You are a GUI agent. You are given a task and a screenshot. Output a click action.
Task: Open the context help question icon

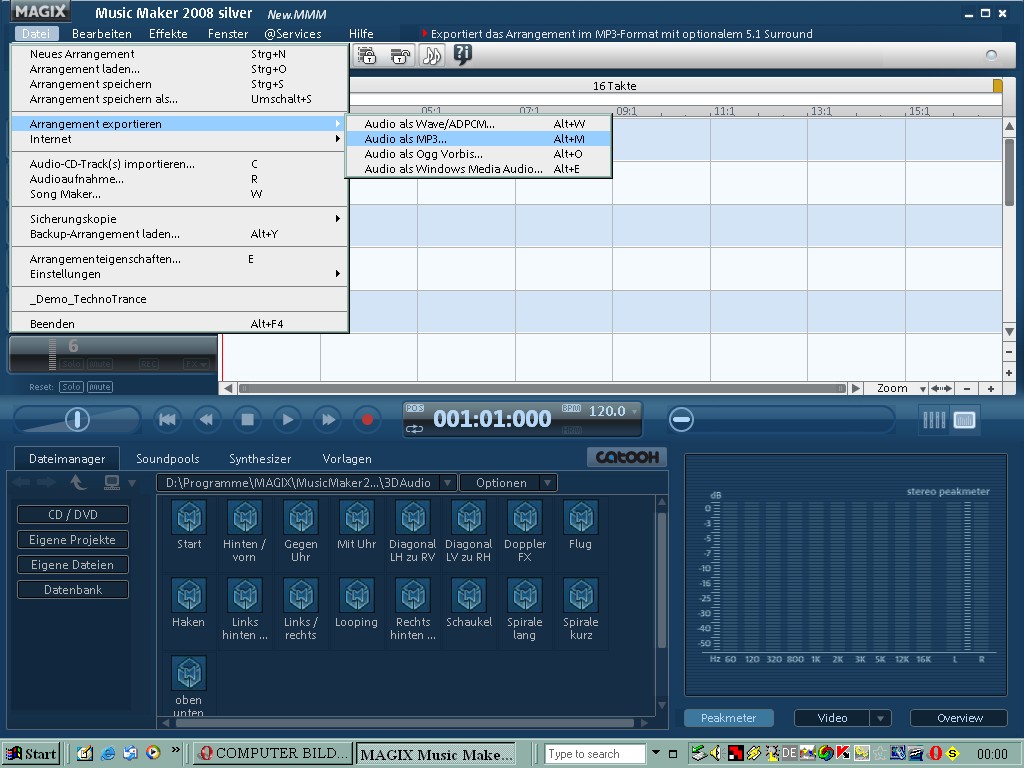463,55
